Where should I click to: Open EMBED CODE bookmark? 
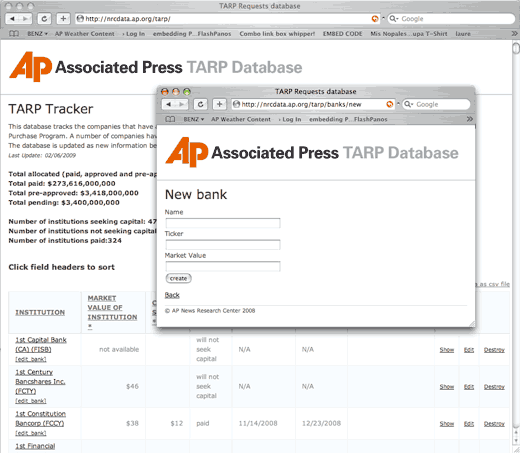coord(342,34)
